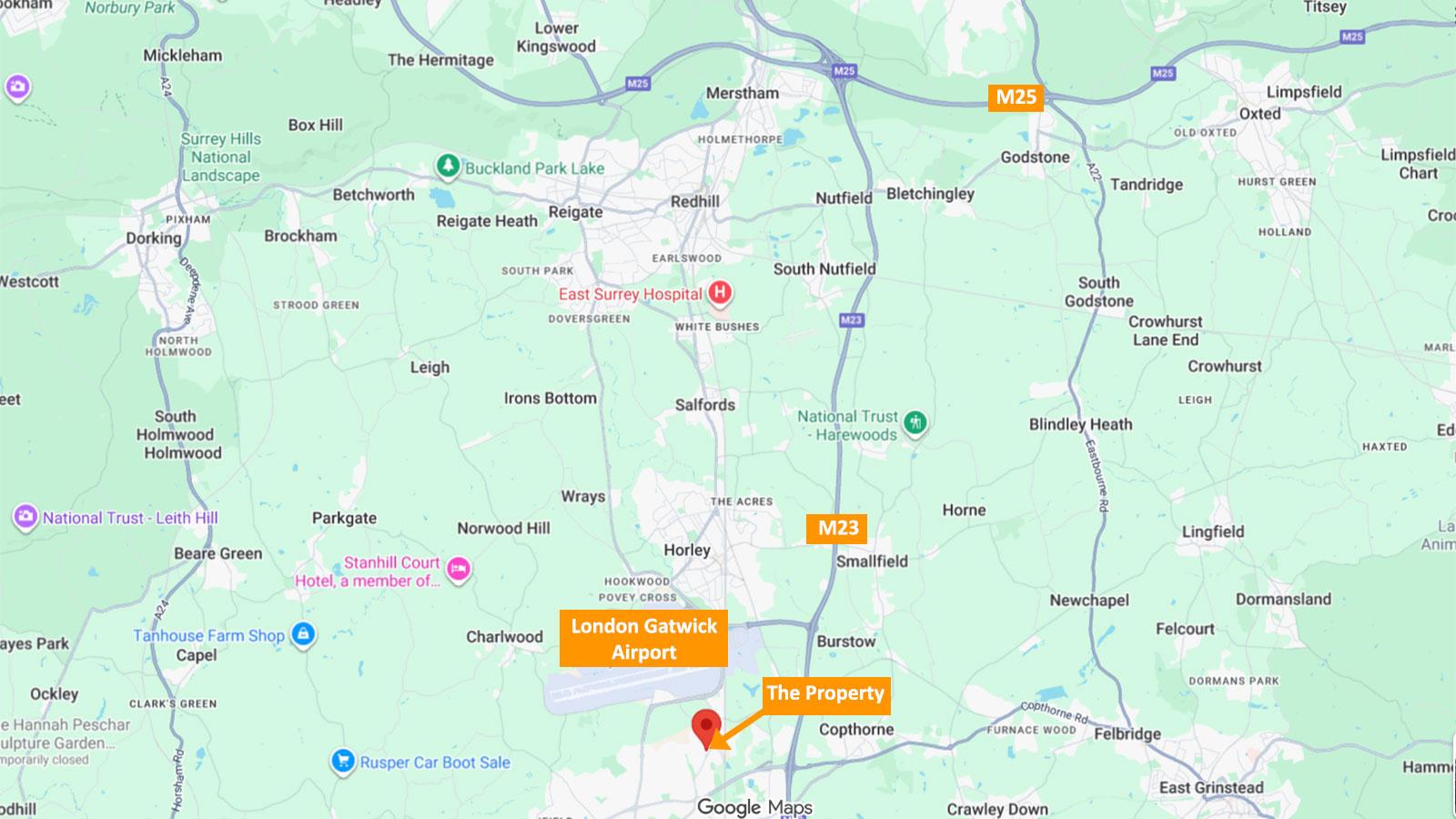
Task: Click the Reigate town label
Action: coord(575,213)
